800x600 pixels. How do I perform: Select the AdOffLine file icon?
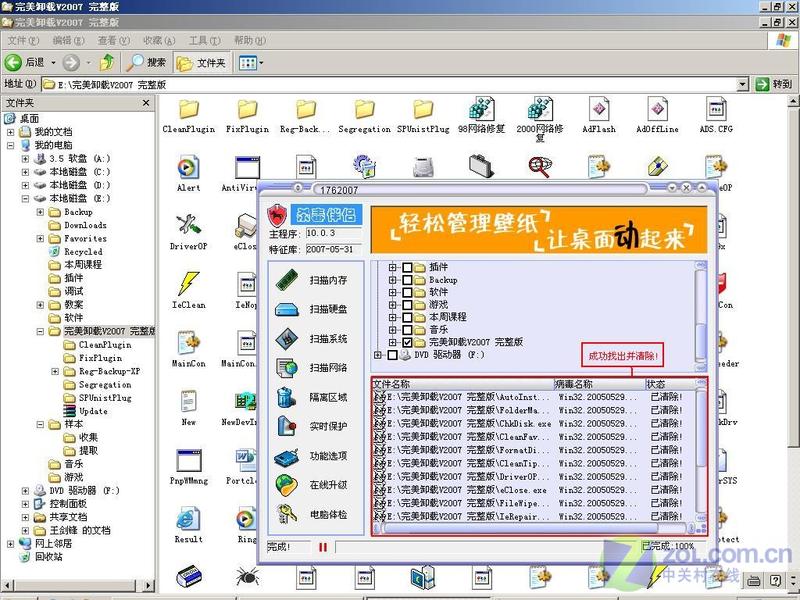pos(658,109)
